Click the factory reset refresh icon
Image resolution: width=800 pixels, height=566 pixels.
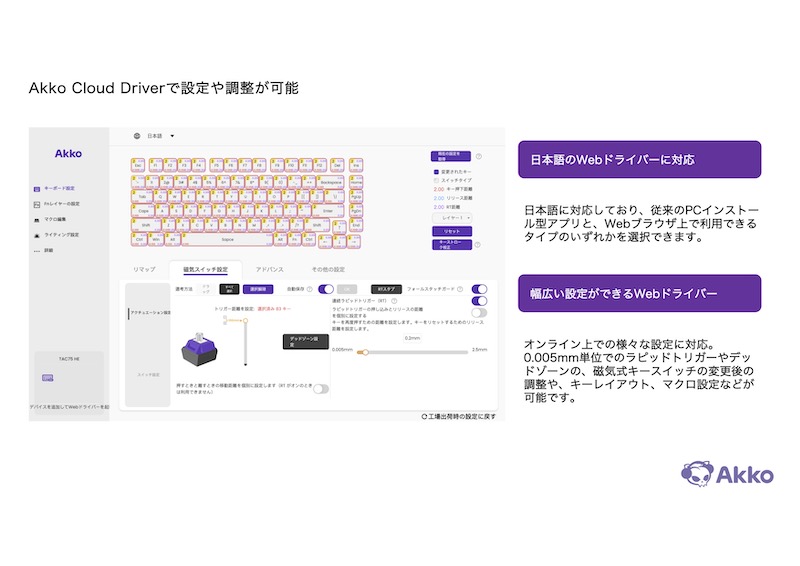(425, 415)
